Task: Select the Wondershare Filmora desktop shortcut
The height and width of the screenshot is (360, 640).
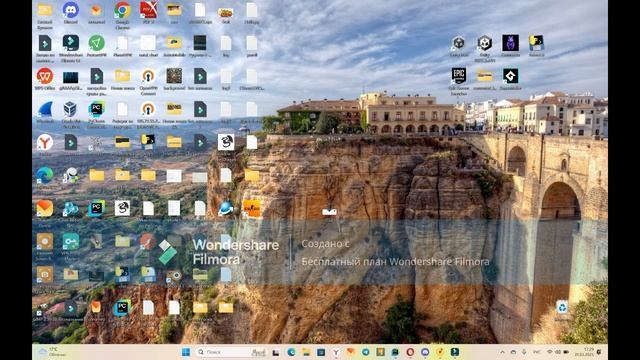Action: pyautogui.click(x=71, y=43)
